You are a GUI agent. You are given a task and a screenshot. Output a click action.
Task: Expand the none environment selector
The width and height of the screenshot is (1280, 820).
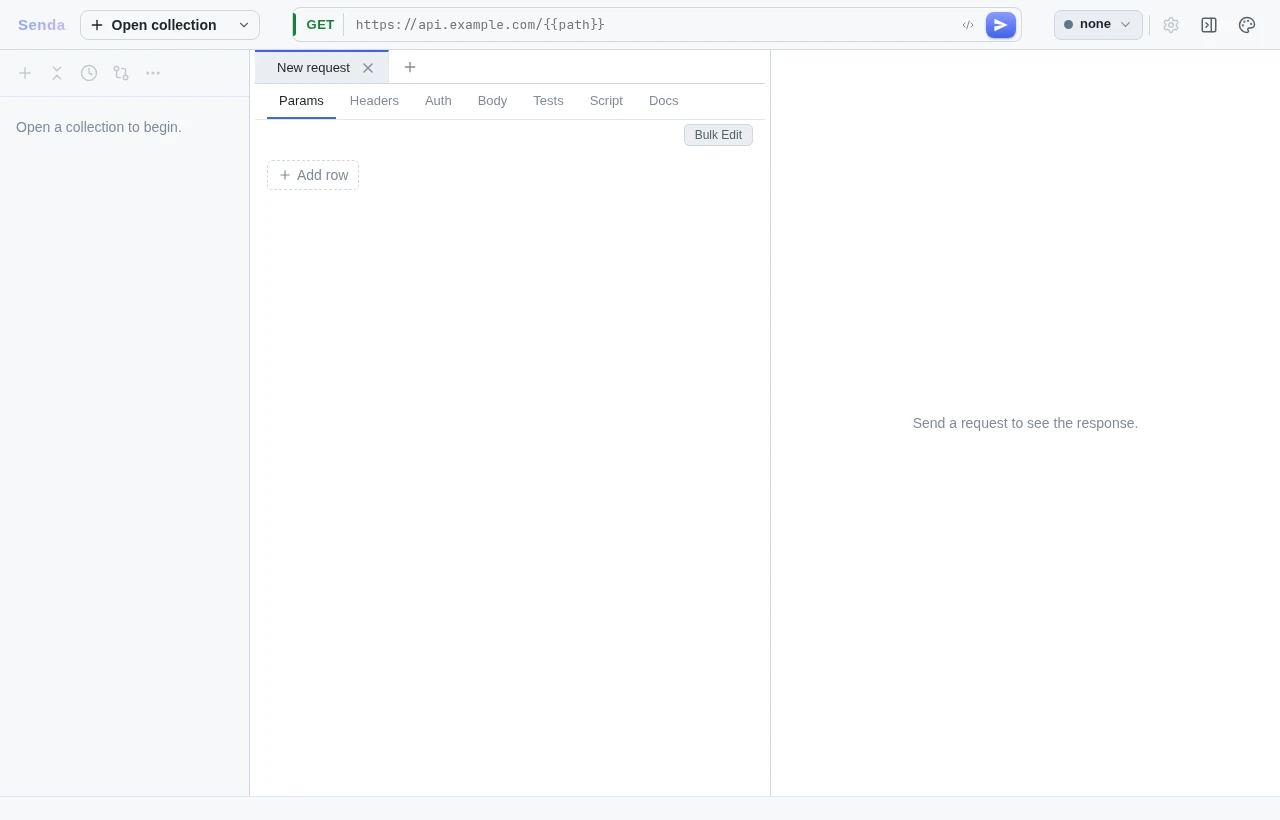pos(1098,25)
